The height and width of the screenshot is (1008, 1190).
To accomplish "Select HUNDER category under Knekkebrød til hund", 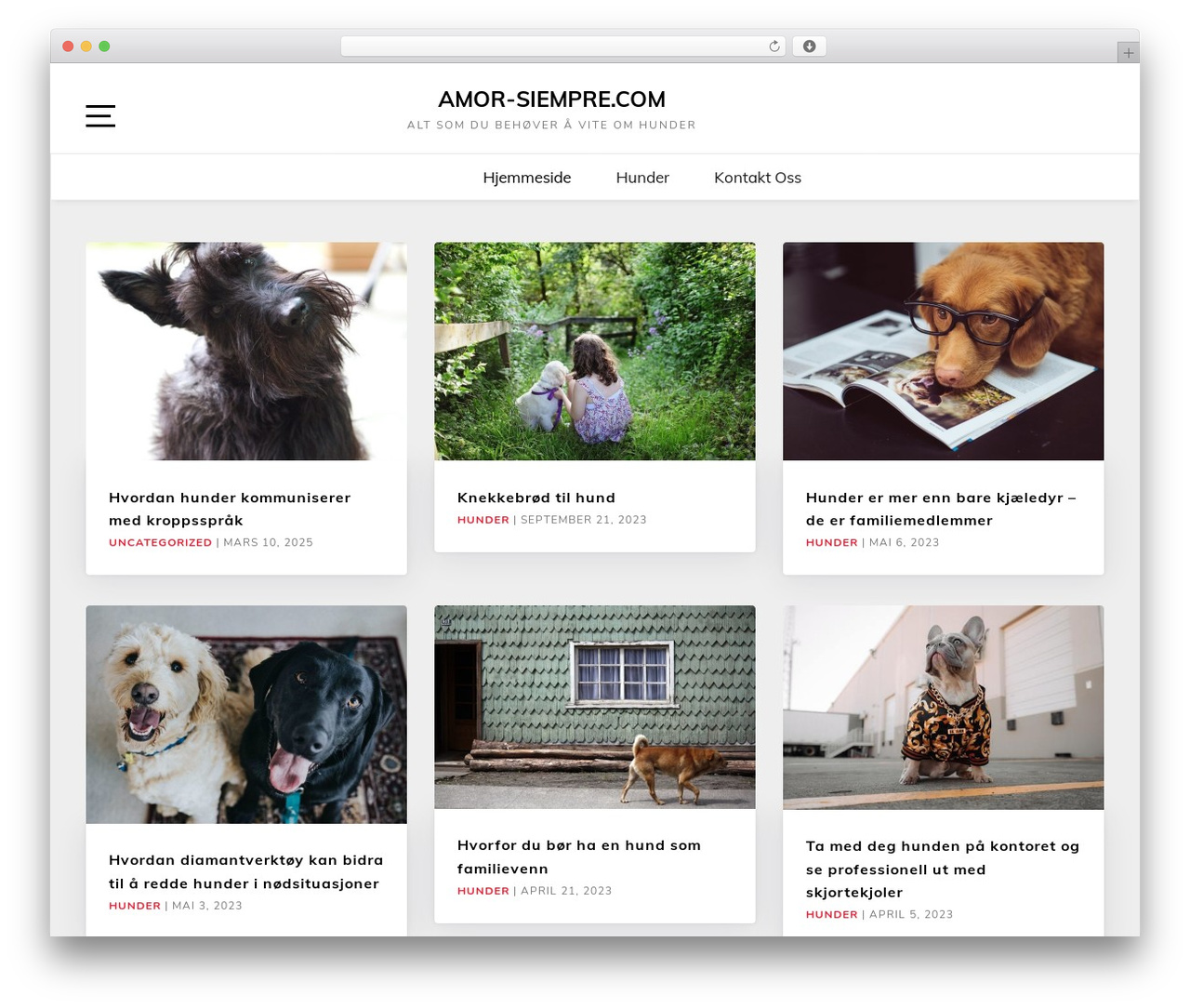I will pos(483,520).
